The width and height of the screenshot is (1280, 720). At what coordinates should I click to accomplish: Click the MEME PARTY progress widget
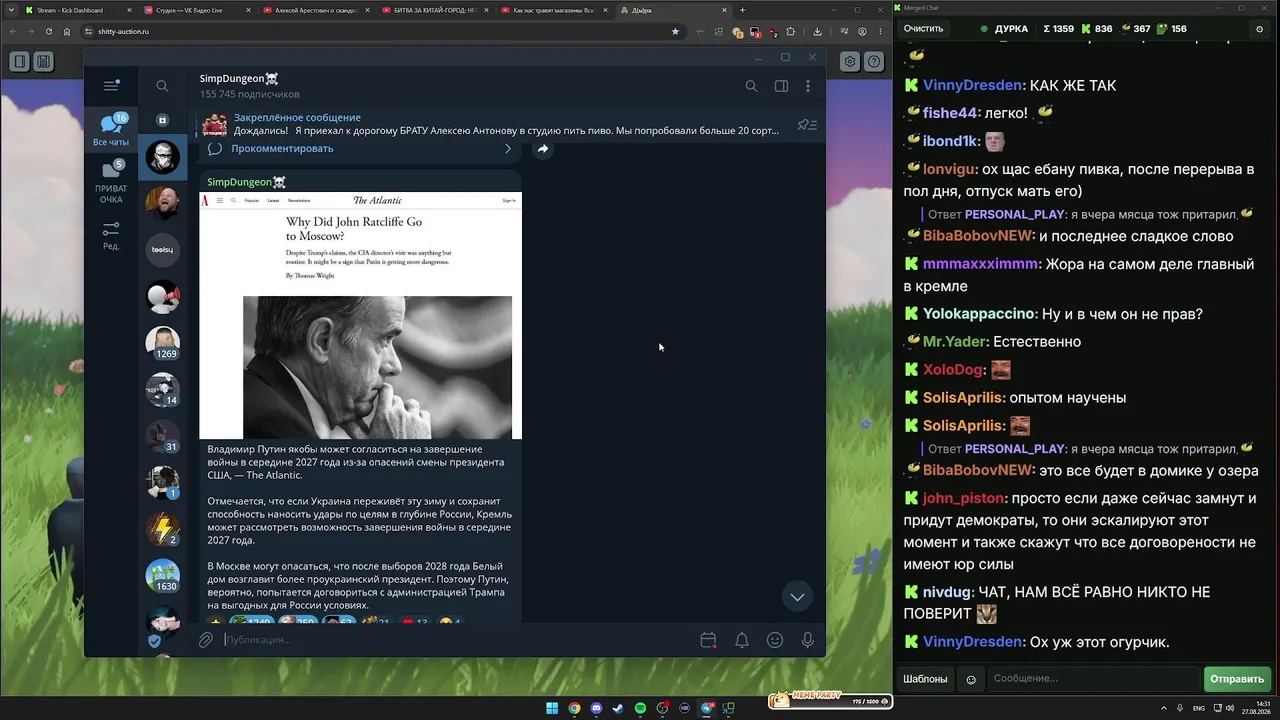pyautogui.click(x=829, y=699)
